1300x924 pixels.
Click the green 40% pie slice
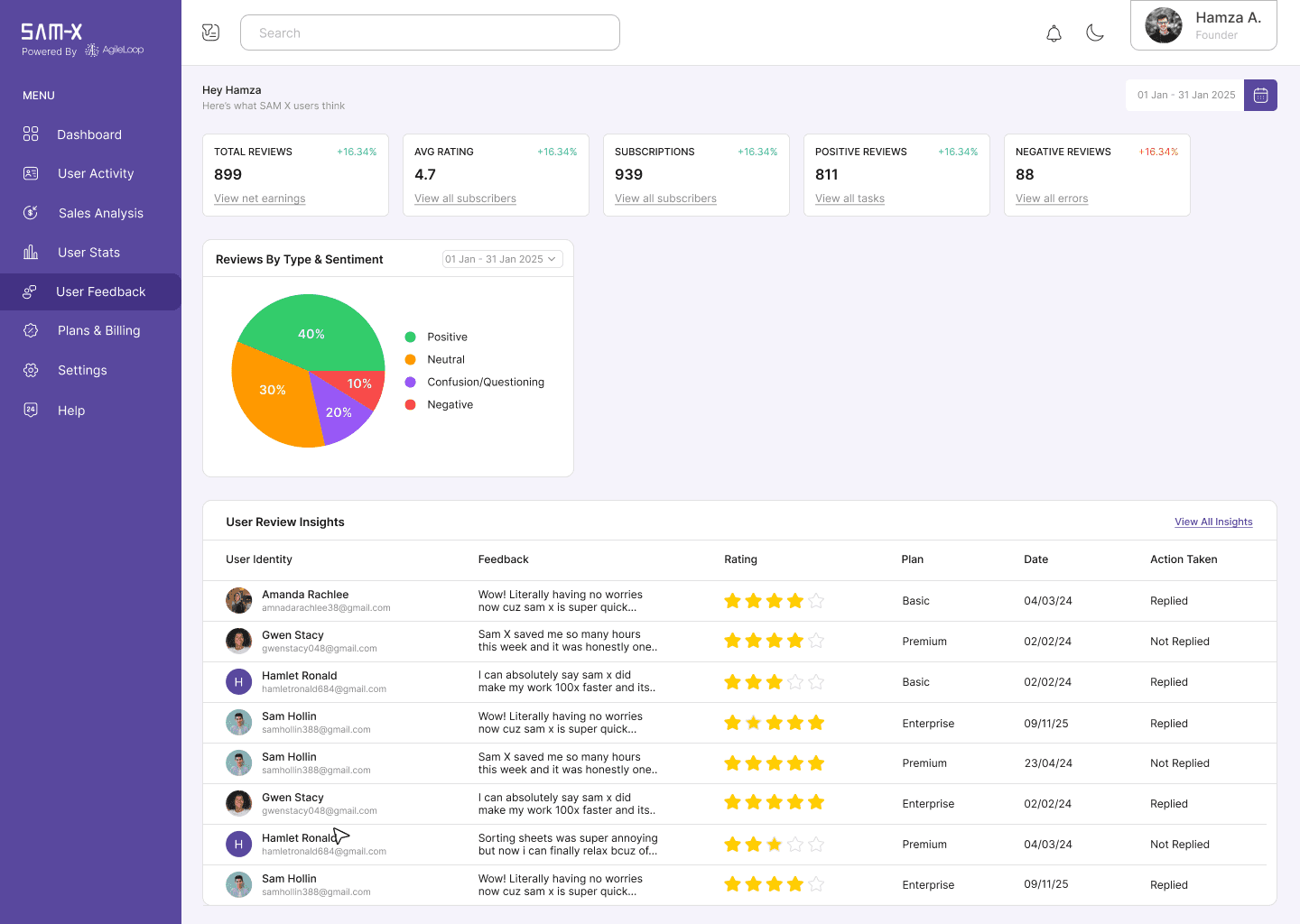click(311, 334)
